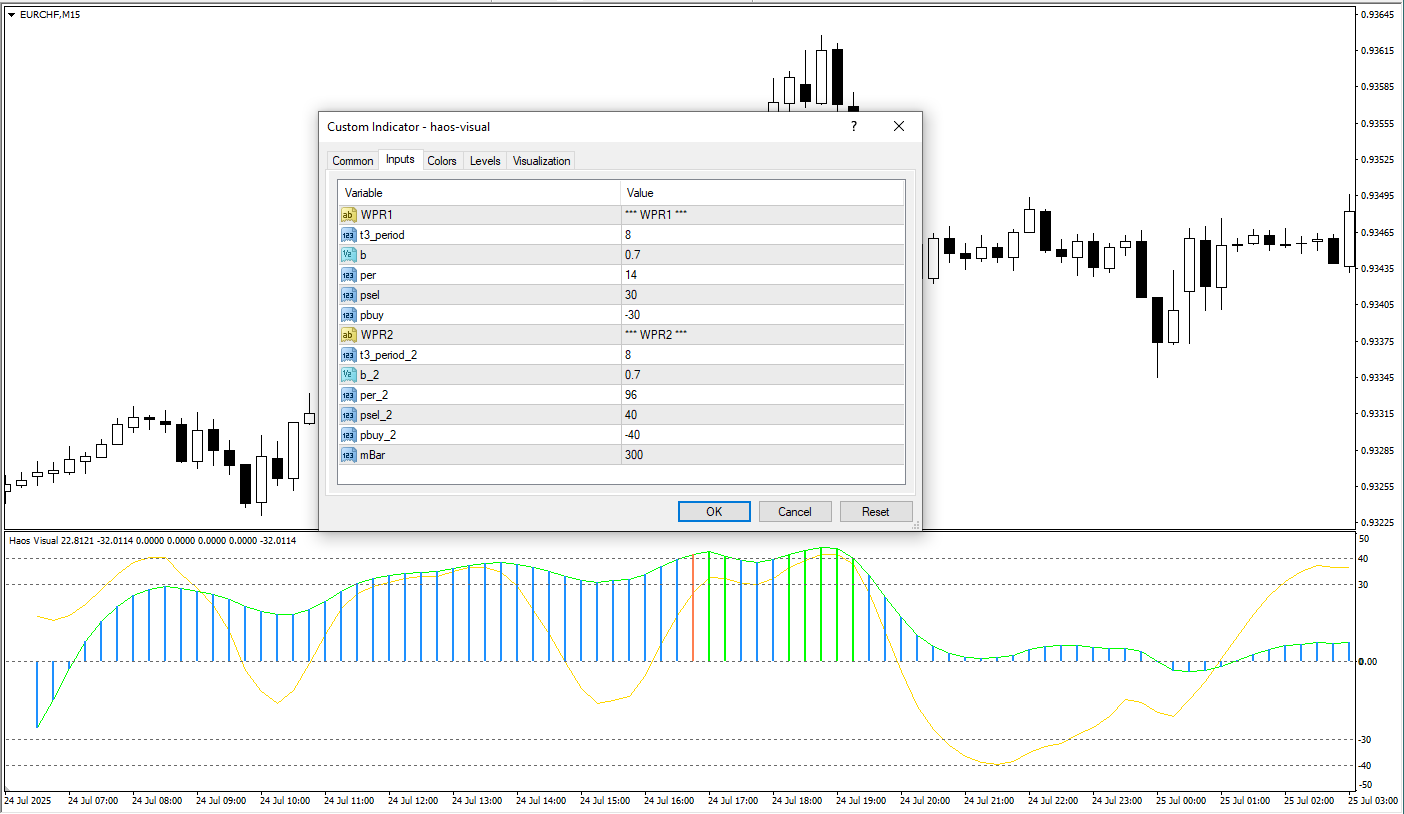Image resolution: width=1404 pixels, height=814 pixels.
Task: Open the EURCHF,M15 chart dropdown arrow
Action: pyautogui.click(x=11, y=14)
